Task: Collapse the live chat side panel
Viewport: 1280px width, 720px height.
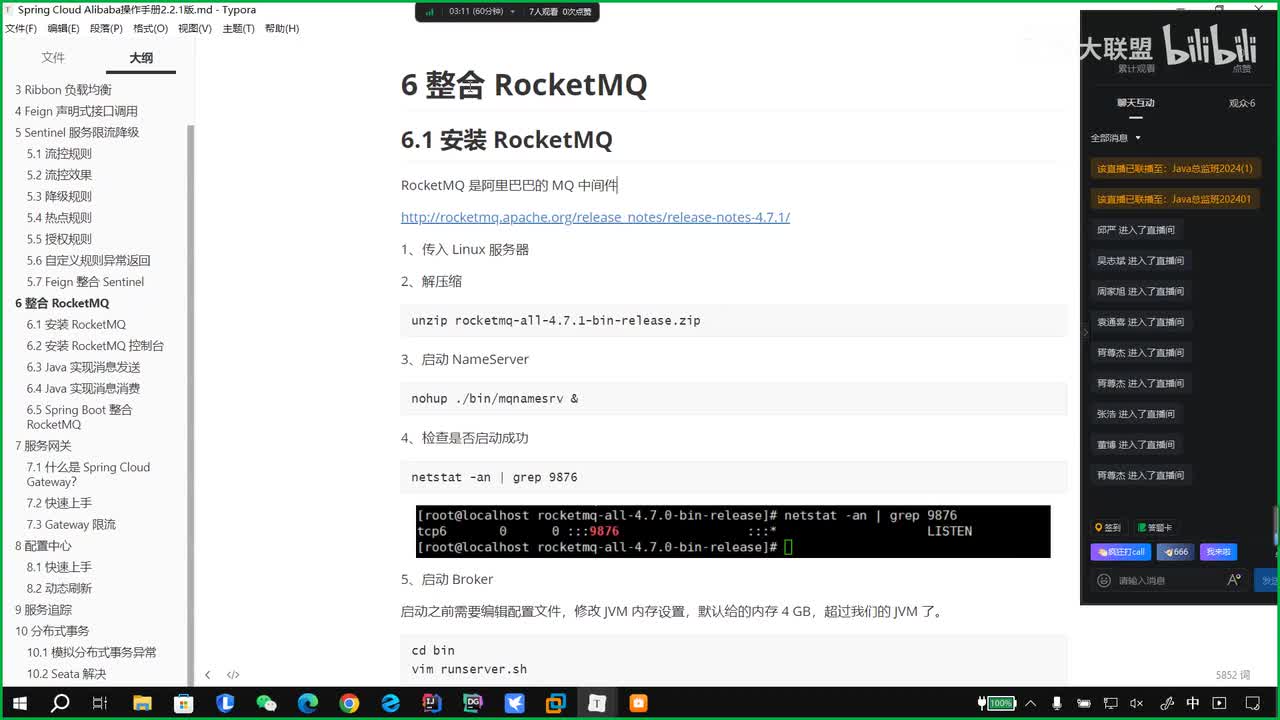Action: (1086, 333)
